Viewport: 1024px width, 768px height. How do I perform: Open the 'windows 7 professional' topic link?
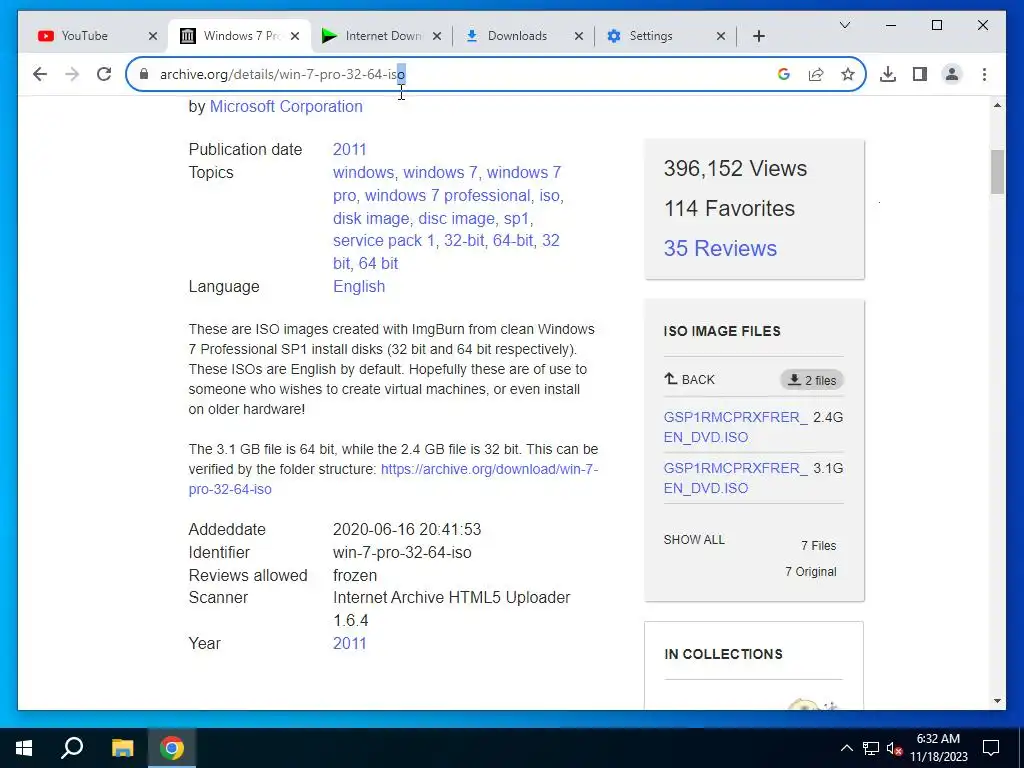pos(447,195)
